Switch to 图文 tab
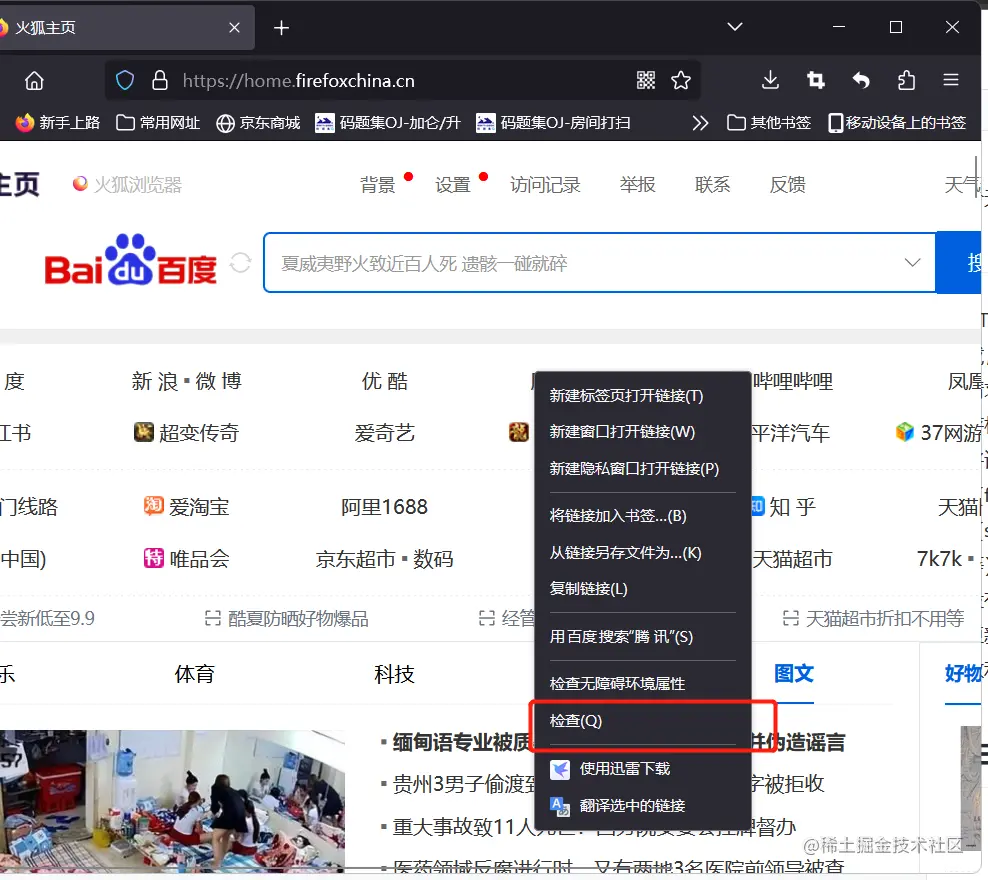The width and height of the screenshot is (988, 880). point(794,673)
